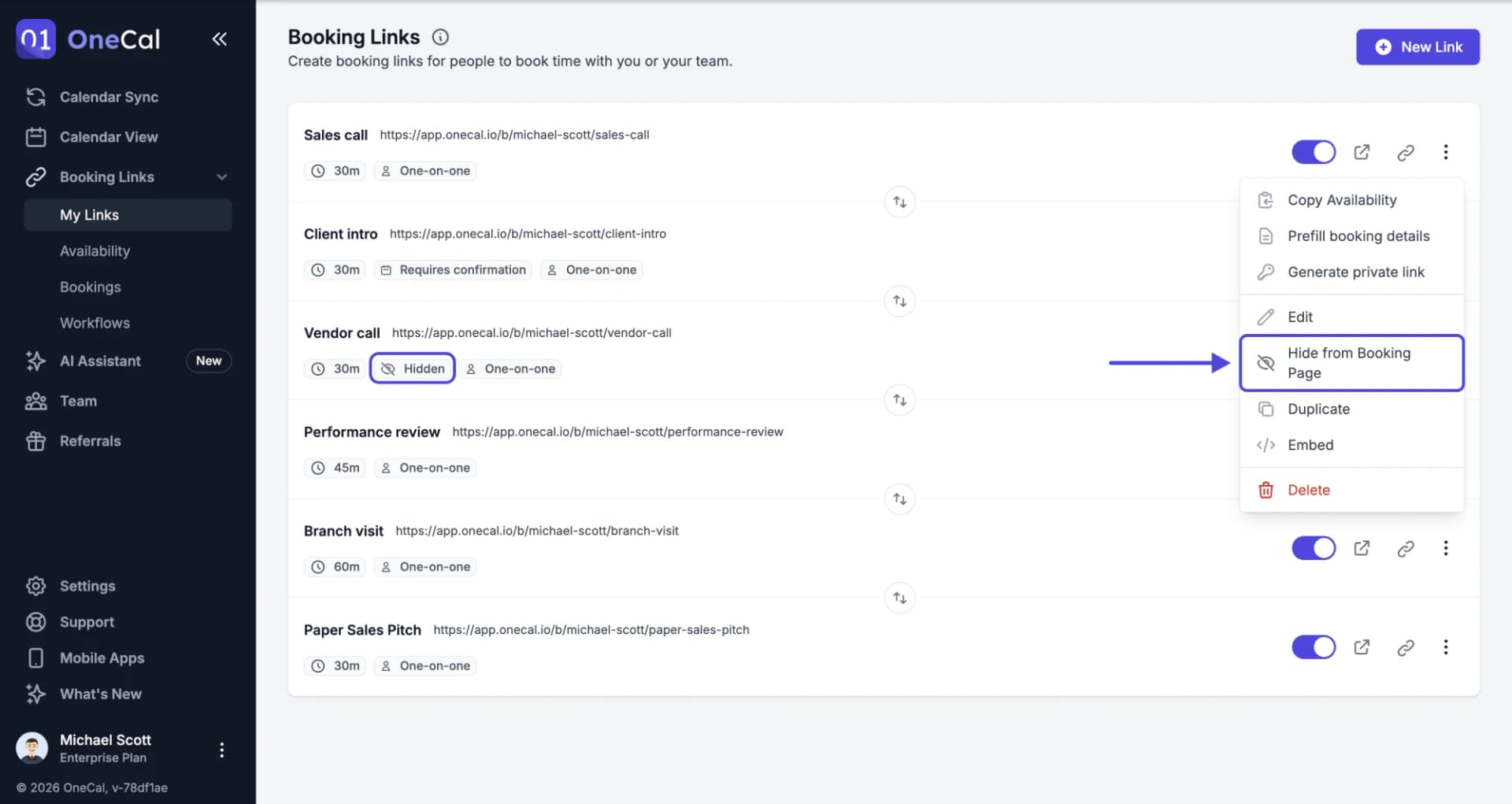
Task: Open Sales call link in new tab
Action: 1362,152
